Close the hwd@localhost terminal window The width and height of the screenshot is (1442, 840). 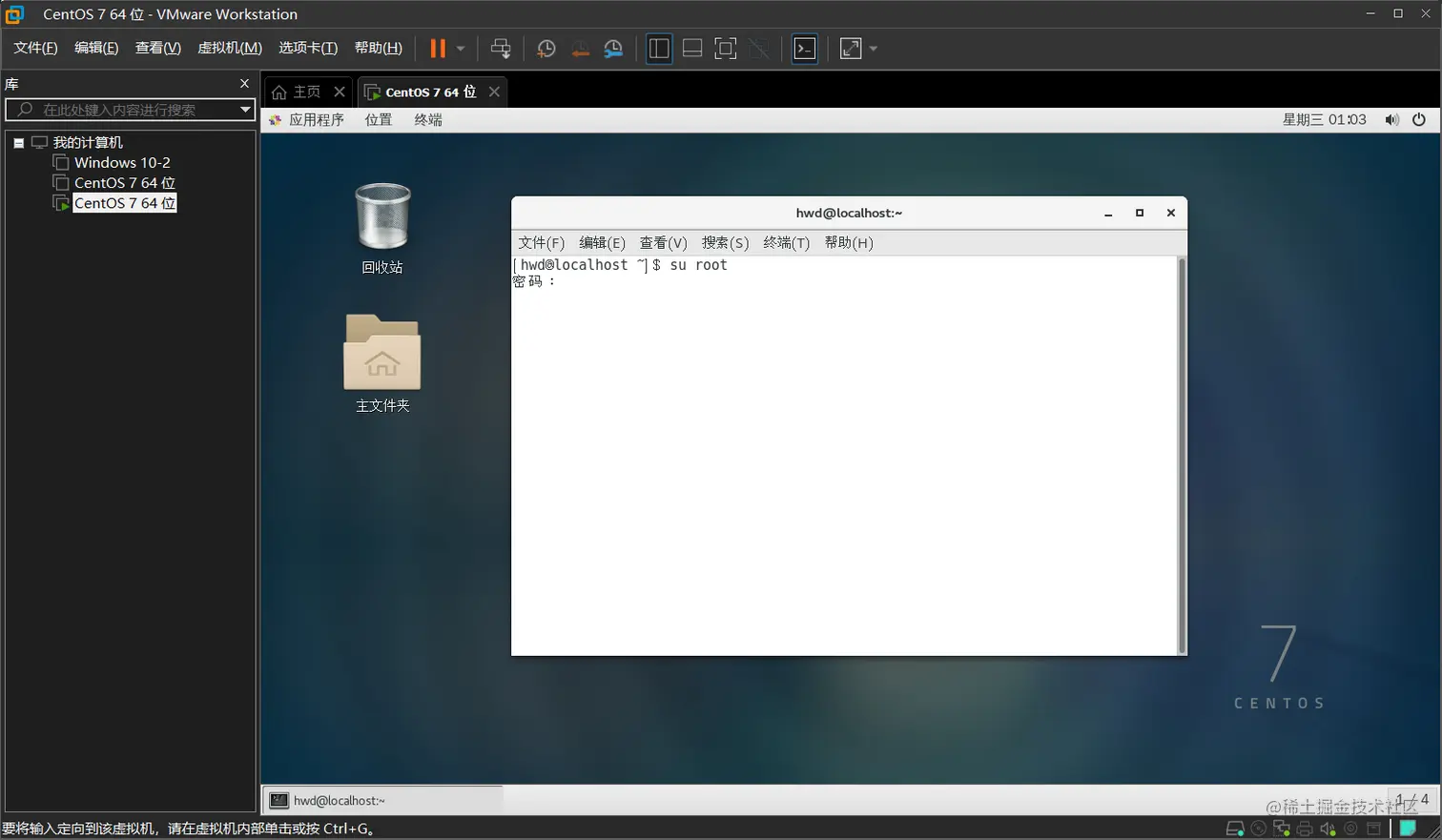[1171, 214]
